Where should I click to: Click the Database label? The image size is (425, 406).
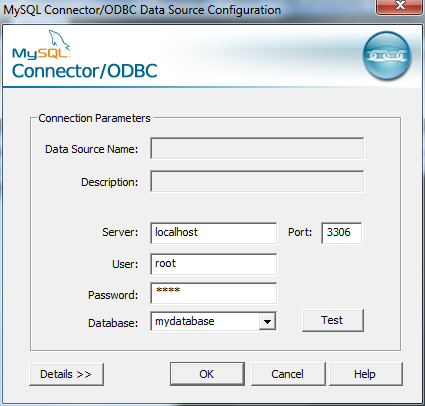pos(113,323)
